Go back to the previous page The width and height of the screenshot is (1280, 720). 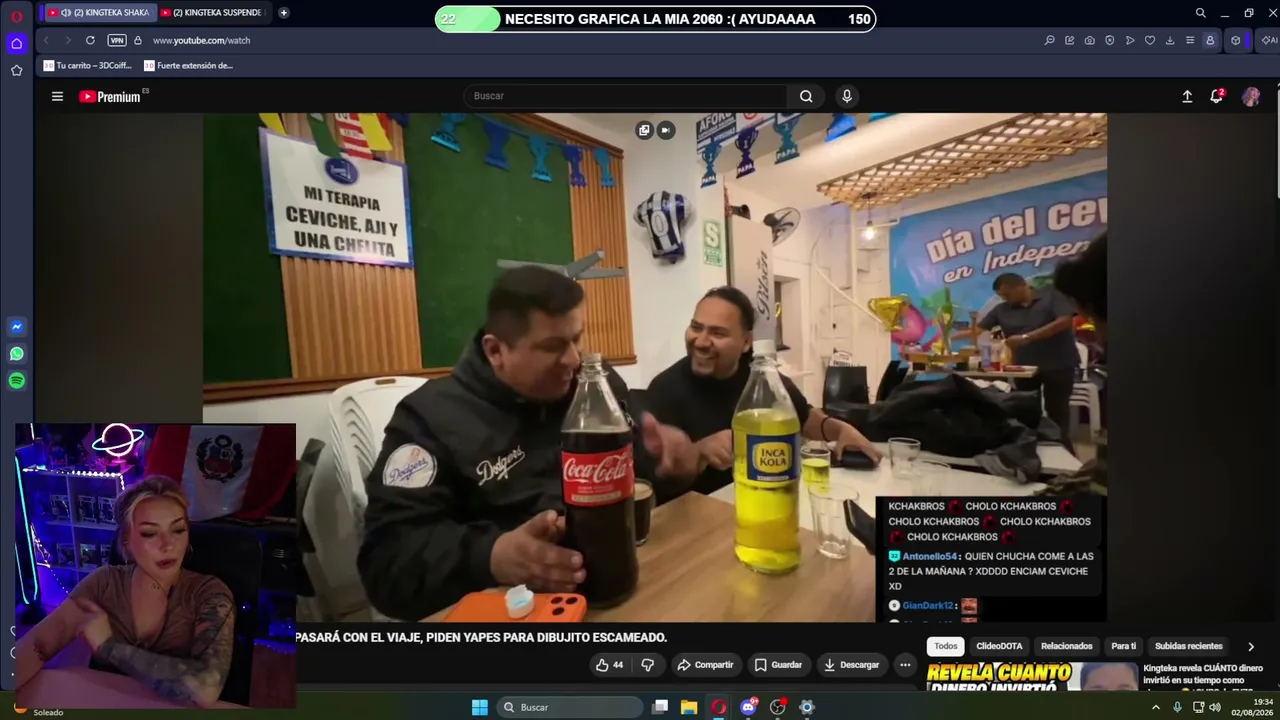coord(46,40)
